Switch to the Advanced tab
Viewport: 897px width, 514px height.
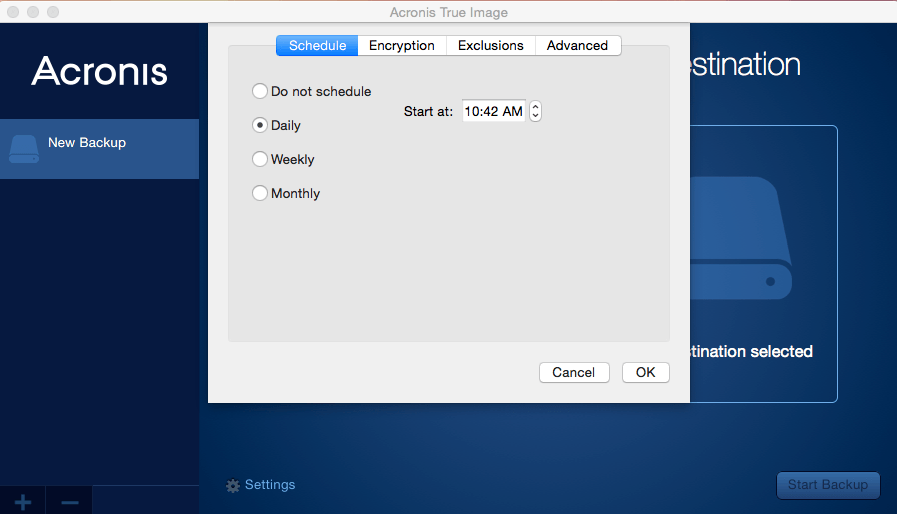pyautogui.click(x=578, y=45)
